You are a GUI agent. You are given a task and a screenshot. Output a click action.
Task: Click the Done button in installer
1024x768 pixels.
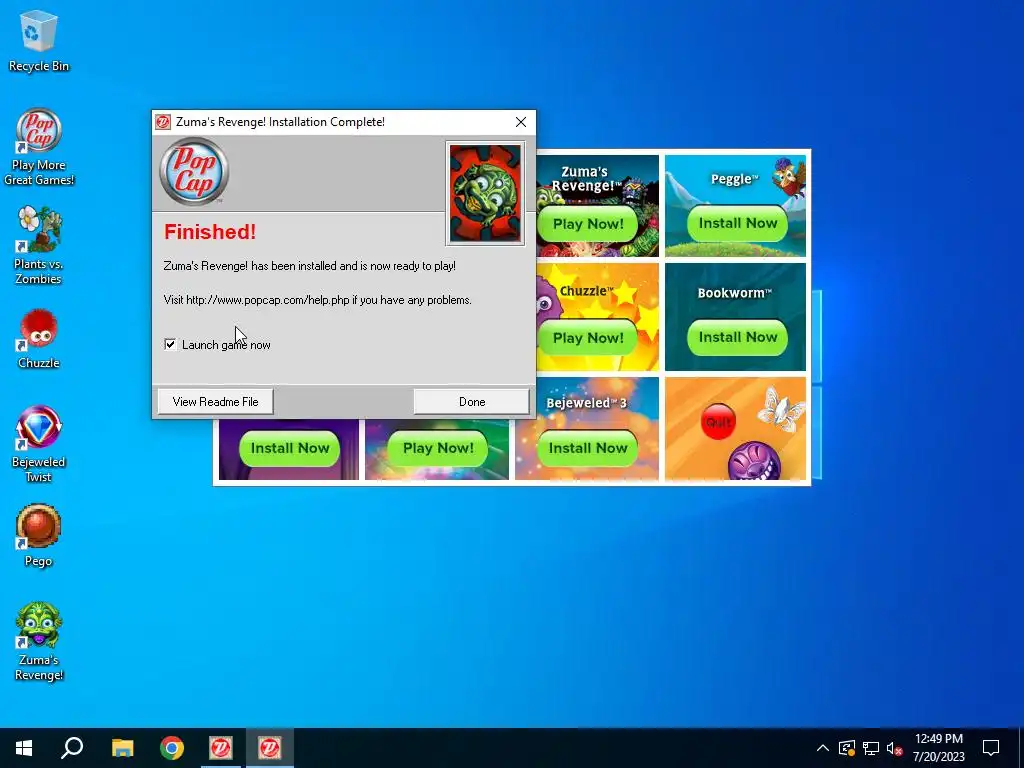coord(472,402)
